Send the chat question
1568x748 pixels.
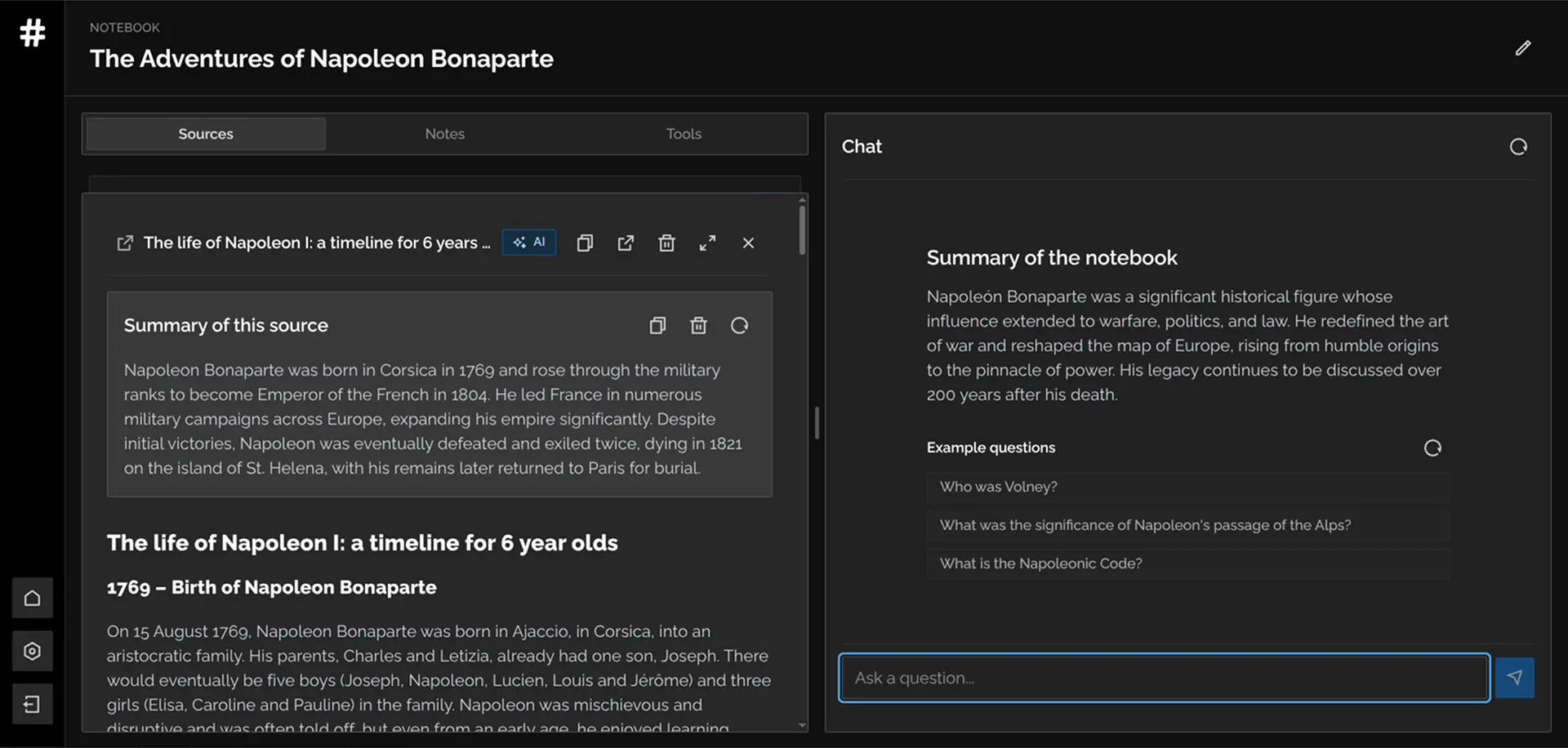point(1514,678)
